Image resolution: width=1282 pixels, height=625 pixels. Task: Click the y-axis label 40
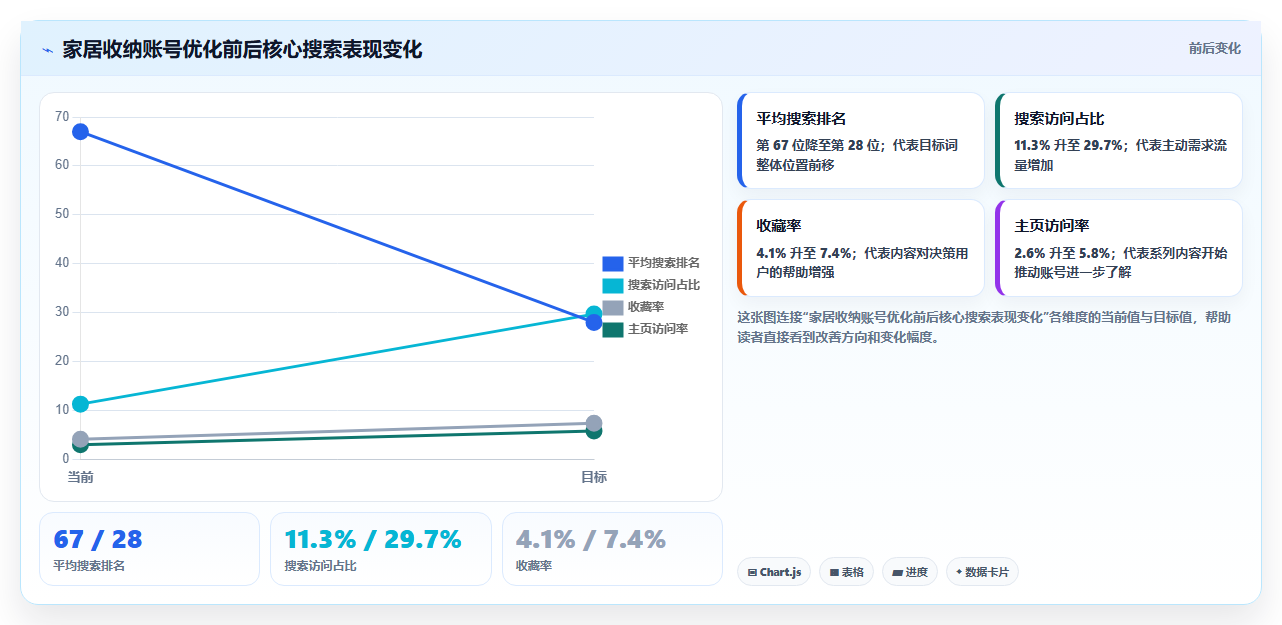coord(62,263)
